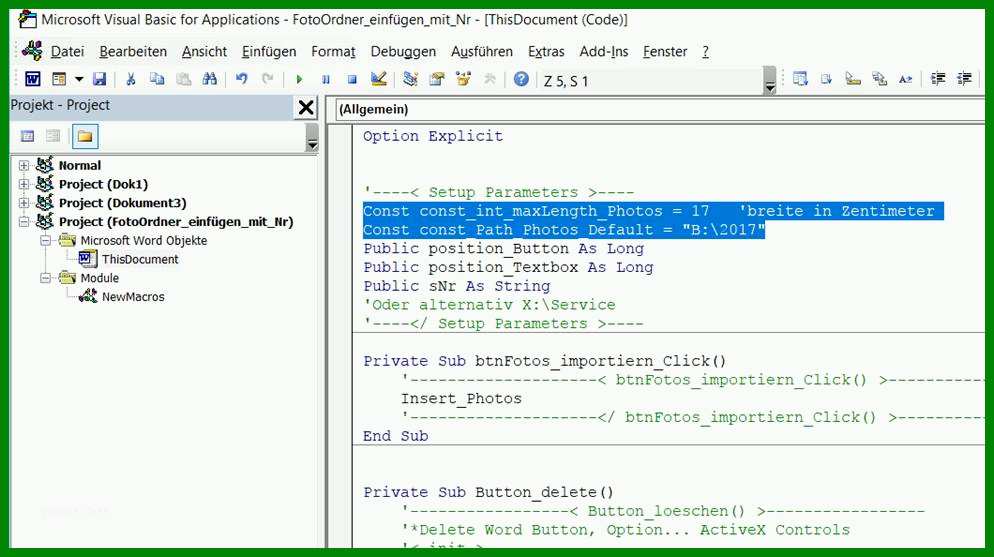
Task: Click the Visual Basic application title icon
Action: (27, 20)
